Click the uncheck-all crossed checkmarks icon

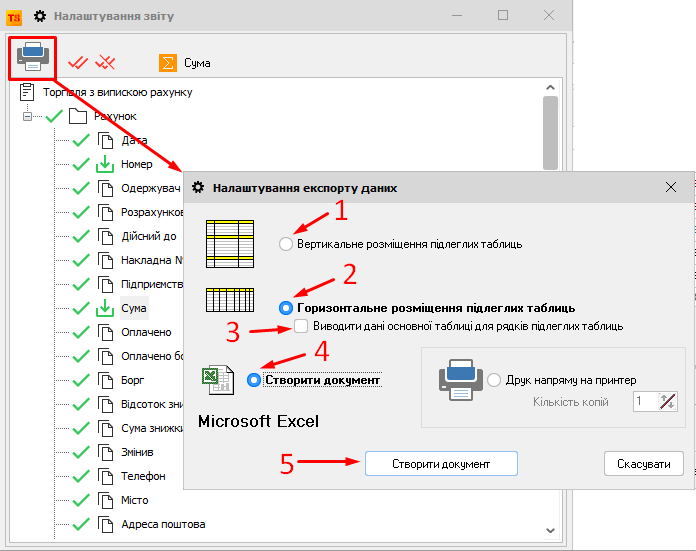(x=106, y=63)
